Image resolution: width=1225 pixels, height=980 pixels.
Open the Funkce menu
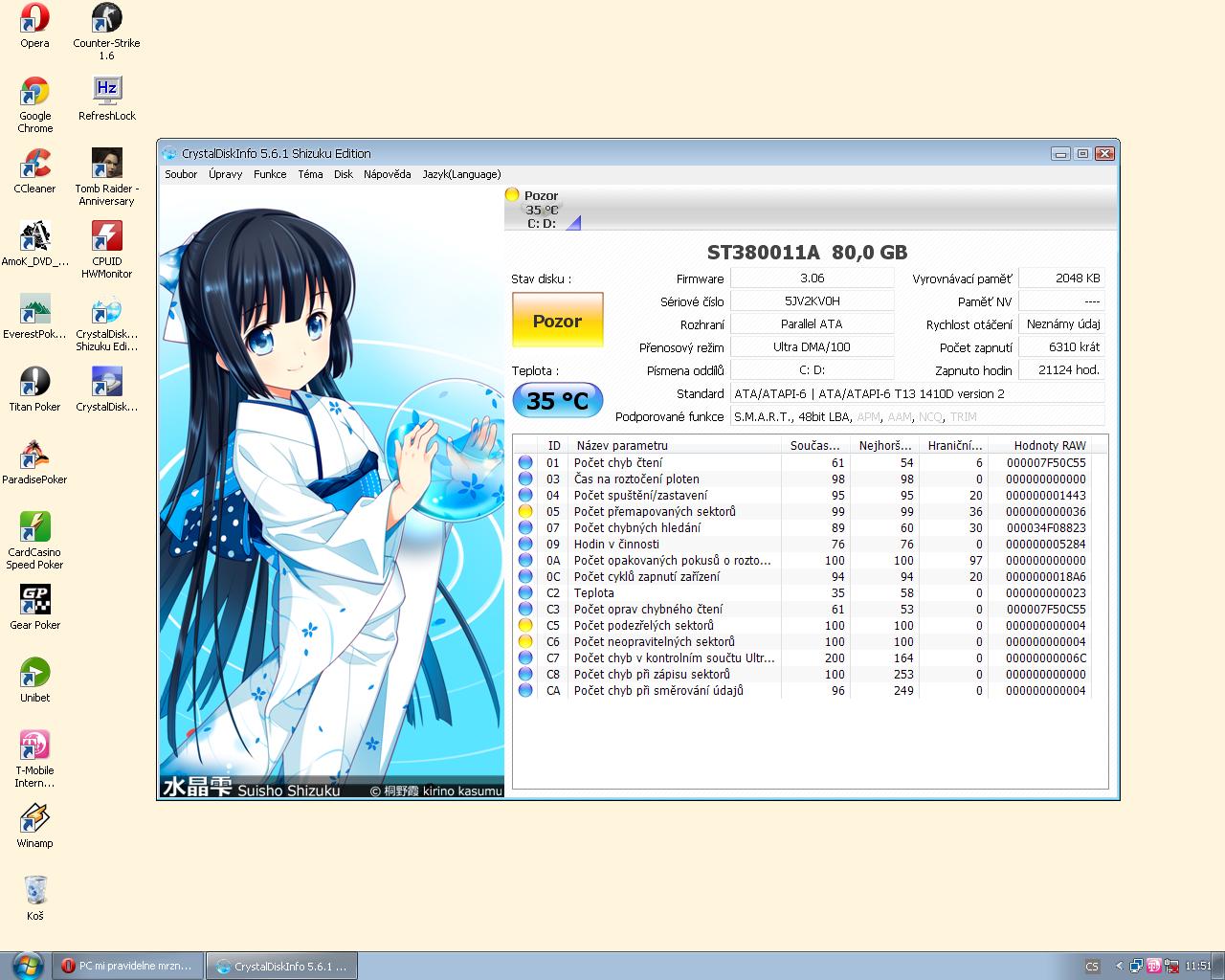click(x=270, y=174)
